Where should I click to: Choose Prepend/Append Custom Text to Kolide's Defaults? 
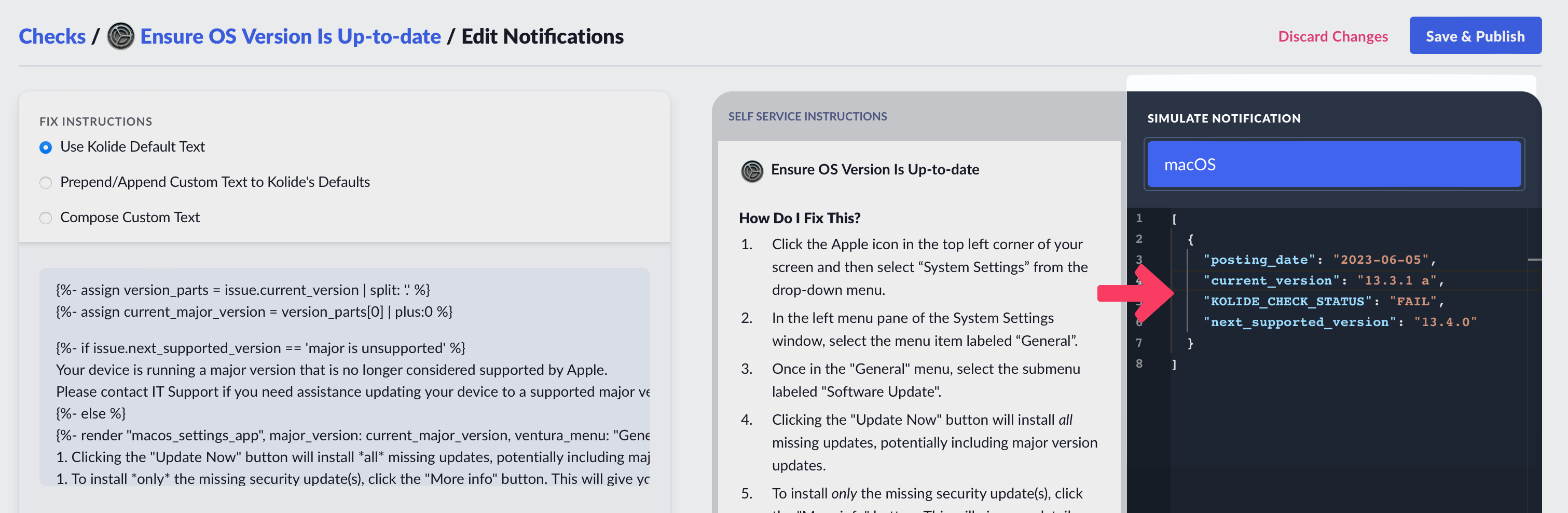[46, 183]
